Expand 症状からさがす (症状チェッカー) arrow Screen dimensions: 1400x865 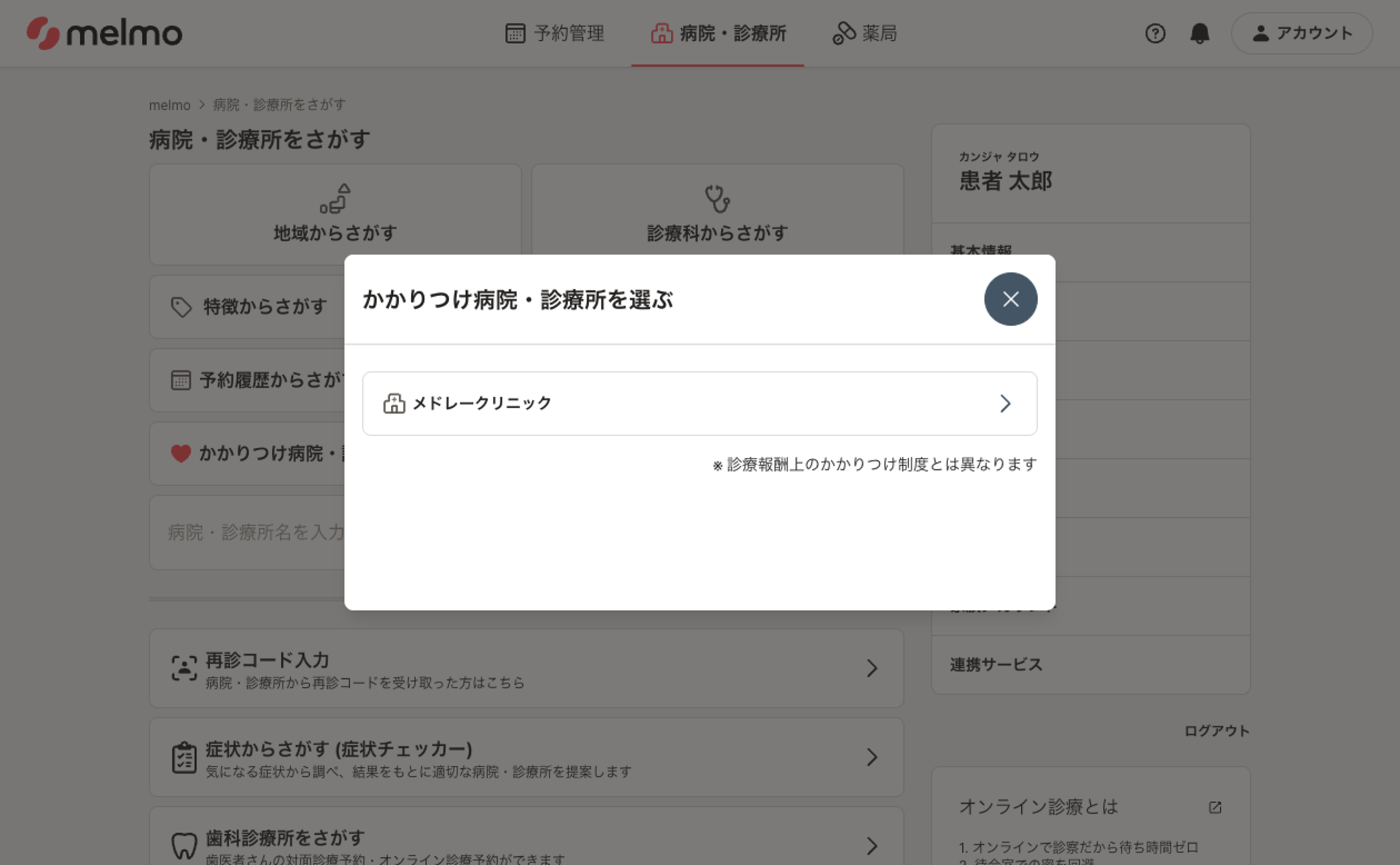(x=871, y=757)
